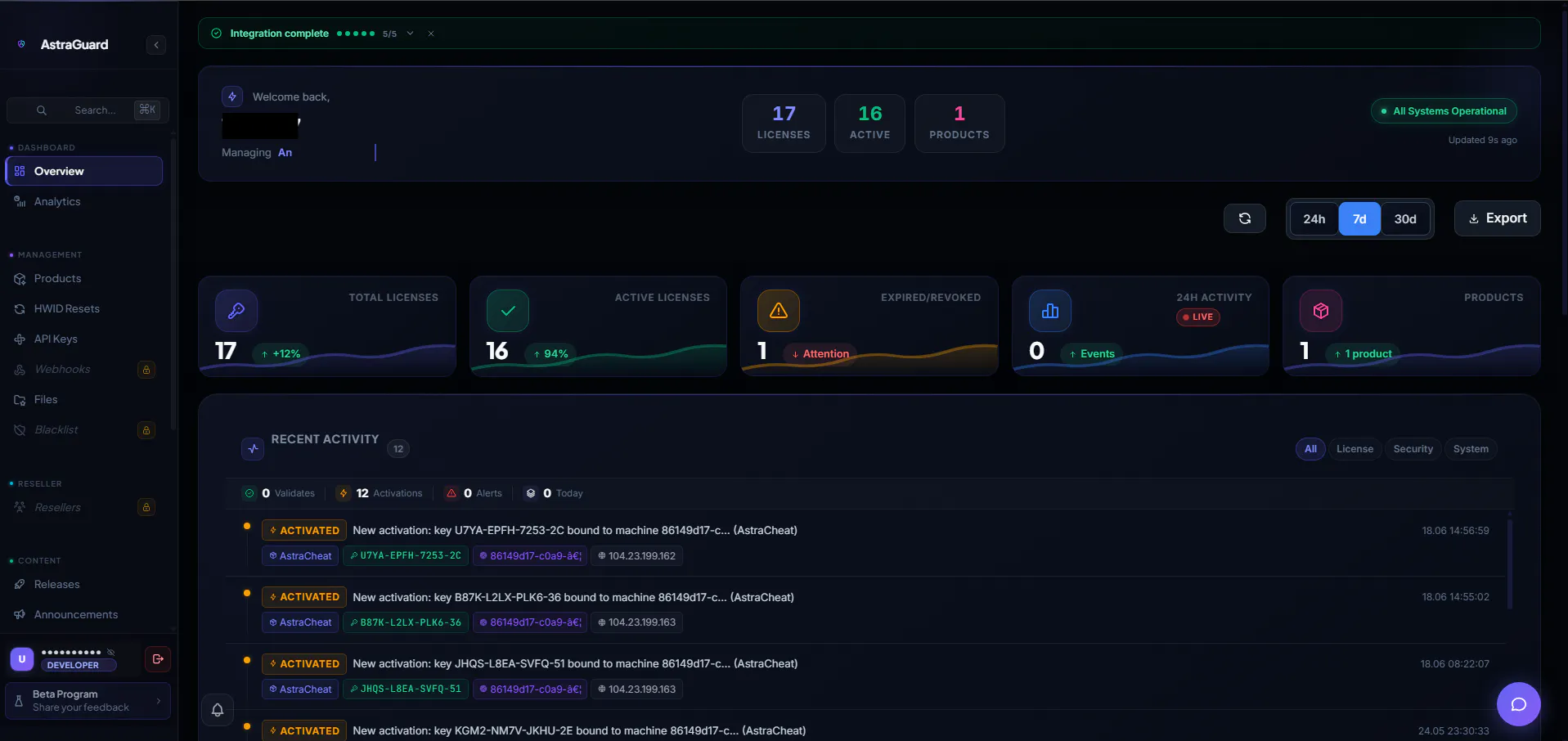Image resolution: width=1568 pixels, height=741 pixels.
Task: Open the Overview dashboard page
Action: [x=84, y=171]
